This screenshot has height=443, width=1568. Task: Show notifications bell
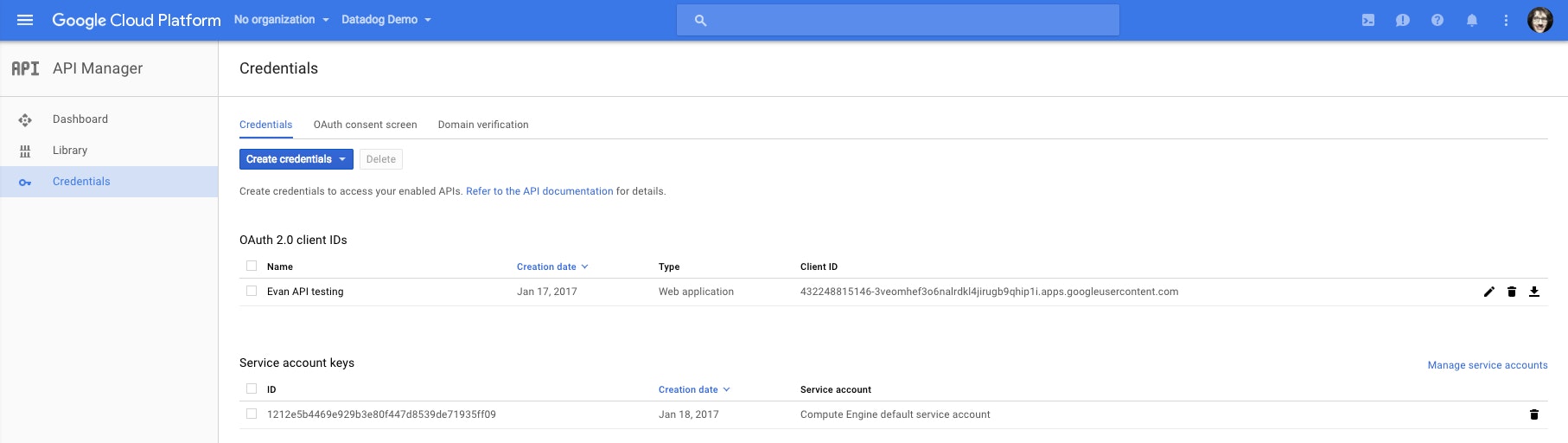pos(1472,20)
